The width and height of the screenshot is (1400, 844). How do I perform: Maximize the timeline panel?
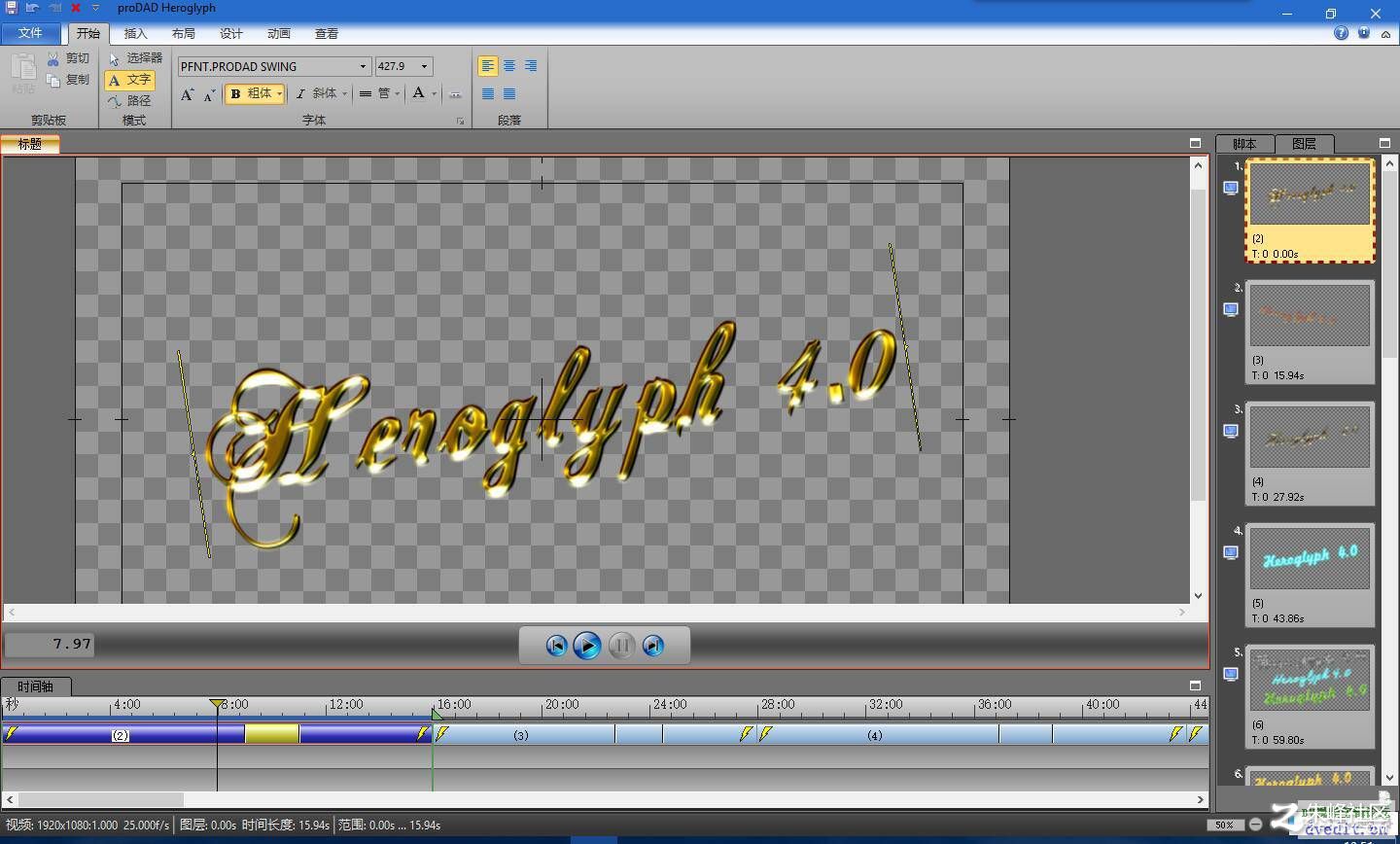tap(1196, 686)
